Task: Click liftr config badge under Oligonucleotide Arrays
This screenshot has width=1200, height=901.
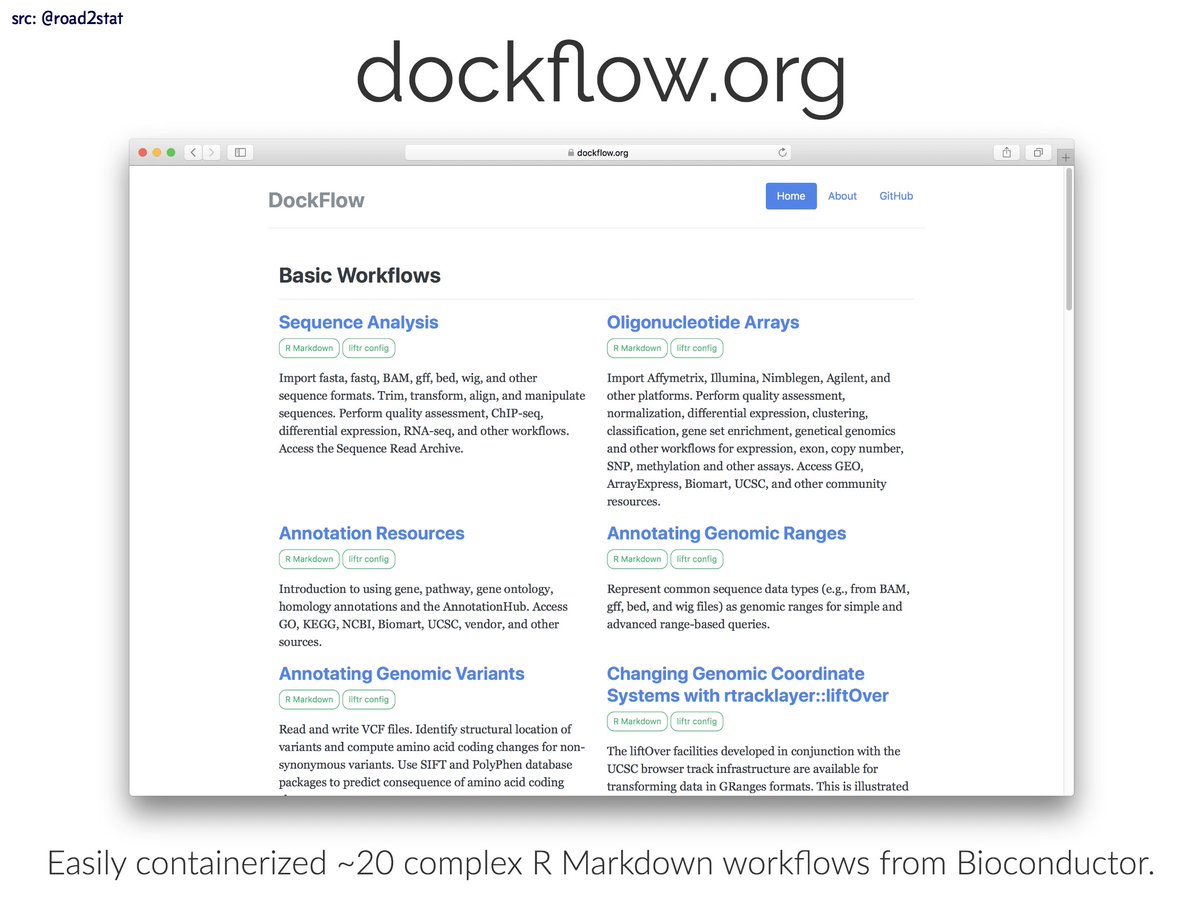Action: pos(697,348)
